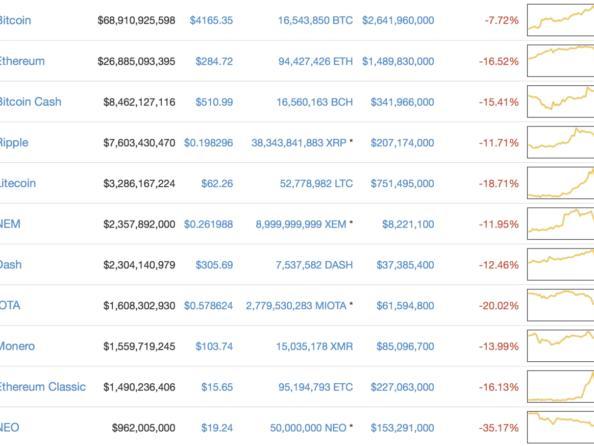The height and width of the screenshot is (446, 594).
Task: Open Monero supply 15,035,178 XMR
Action: [314, 346]
